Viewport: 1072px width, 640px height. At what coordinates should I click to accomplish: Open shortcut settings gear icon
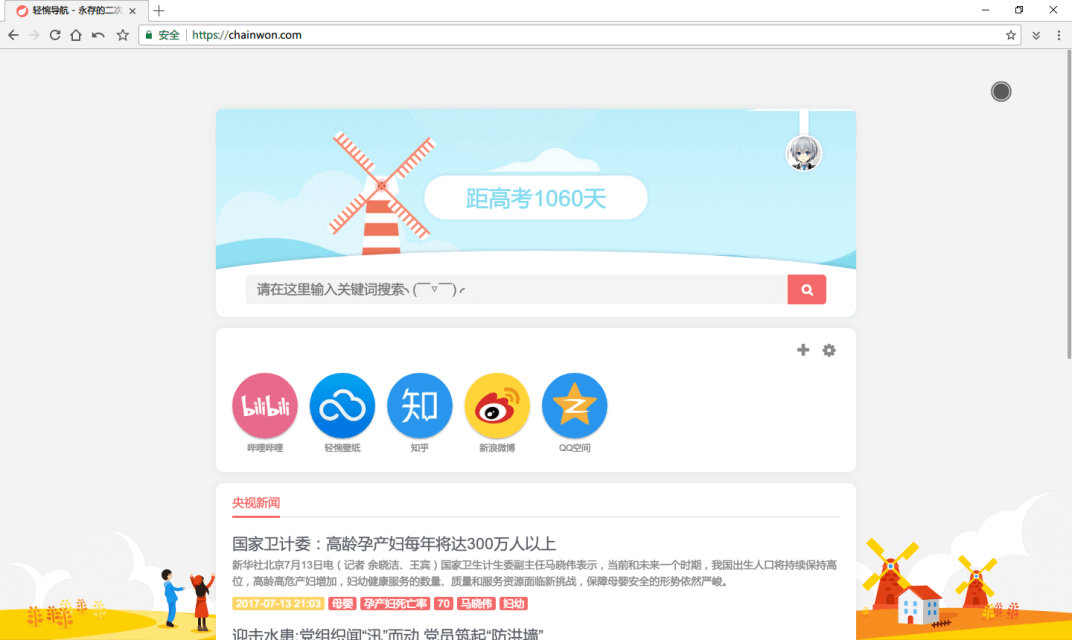click(829, 350)
